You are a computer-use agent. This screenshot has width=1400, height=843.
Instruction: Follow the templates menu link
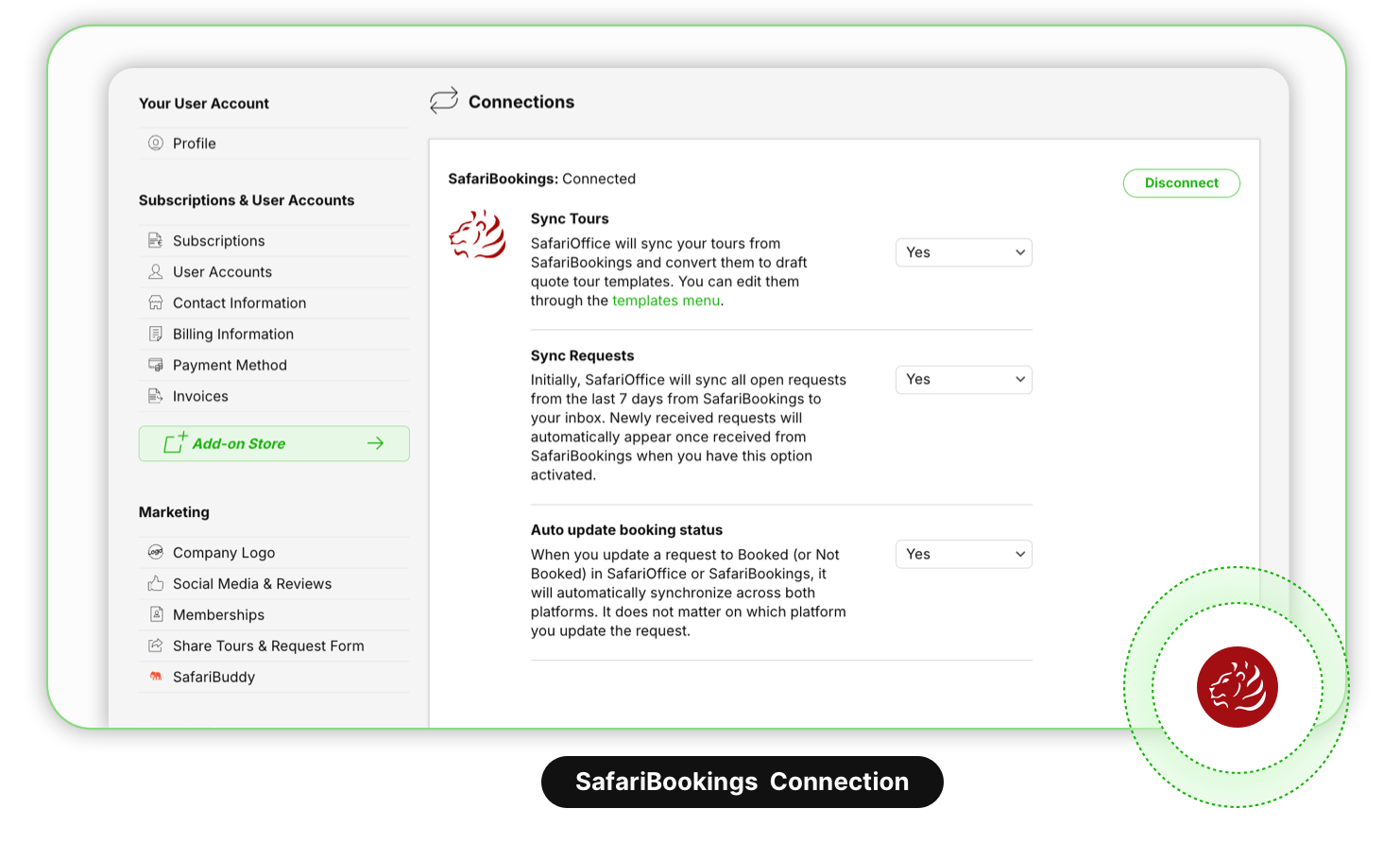[x=666, y=301]
